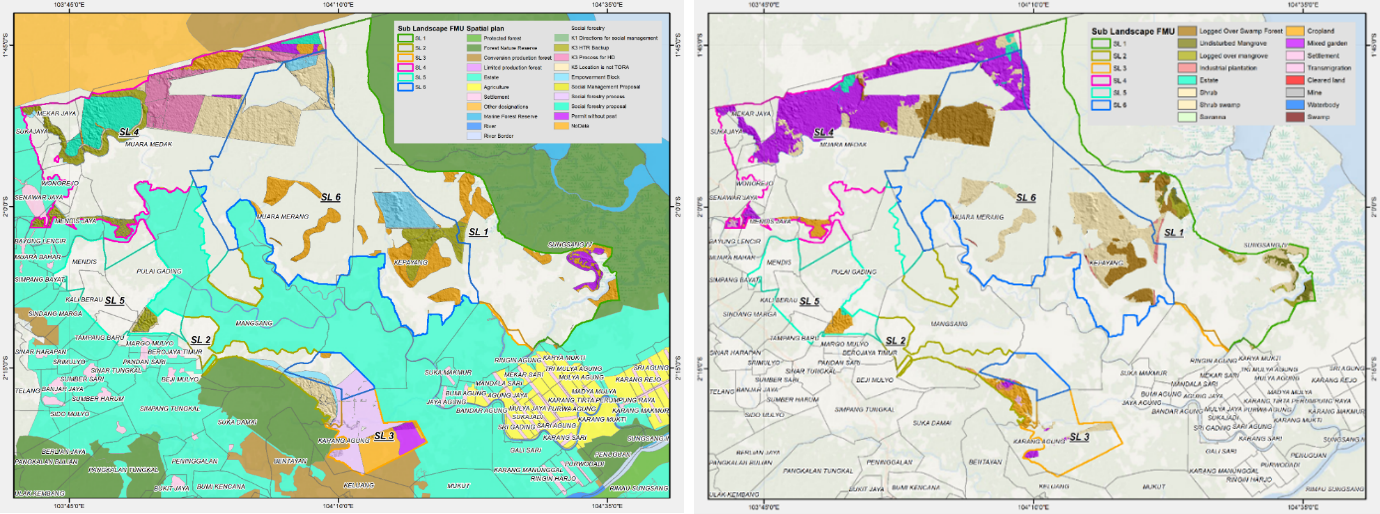Select the Swamp legend swatch in land cover legend
The image size is (1380, 514).
pos(1295,117)
